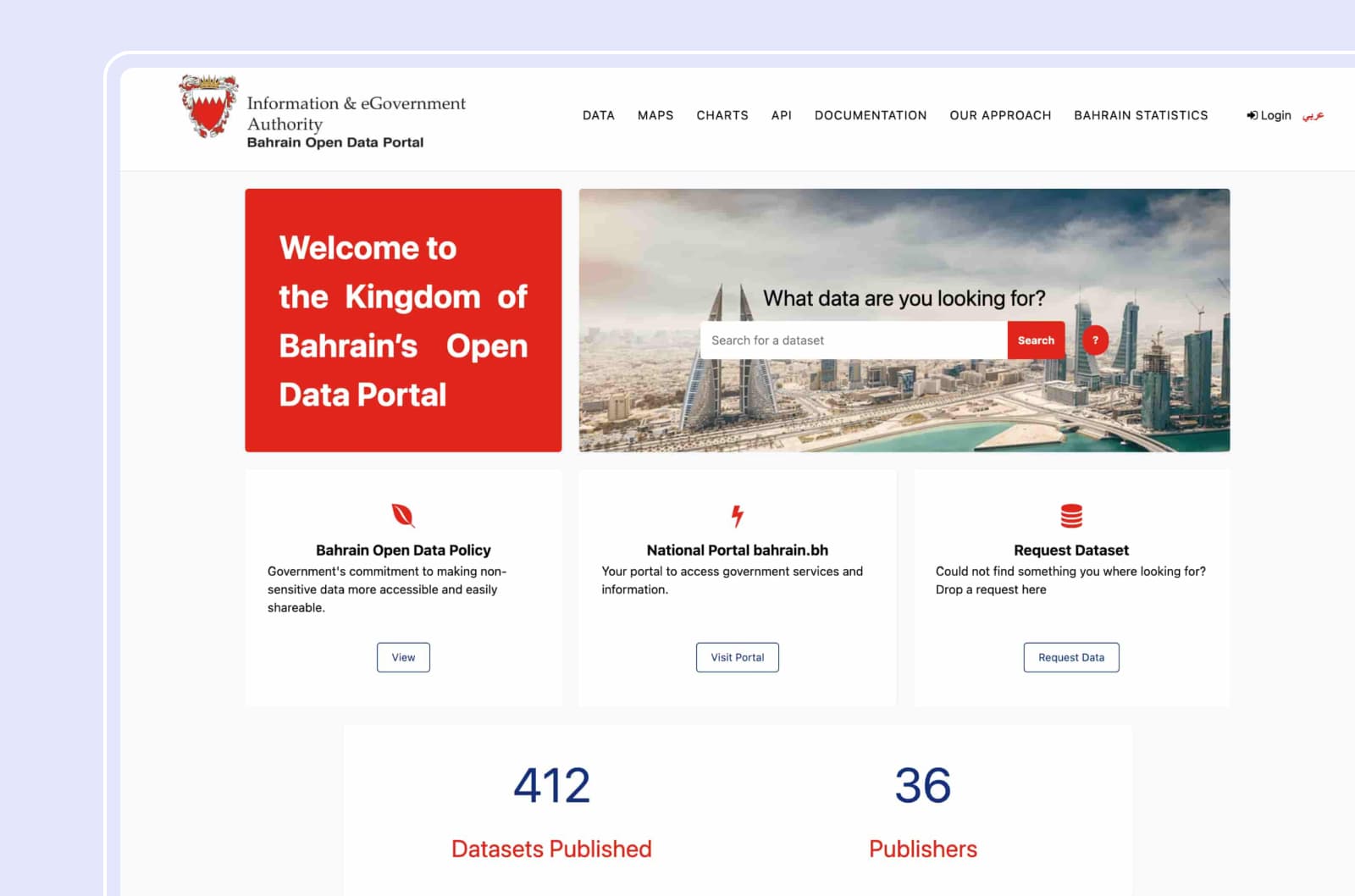Screen dimensions: 1355x896
Task: Open DOCUMENTATION in the top navigation
Action: (871, 115)
